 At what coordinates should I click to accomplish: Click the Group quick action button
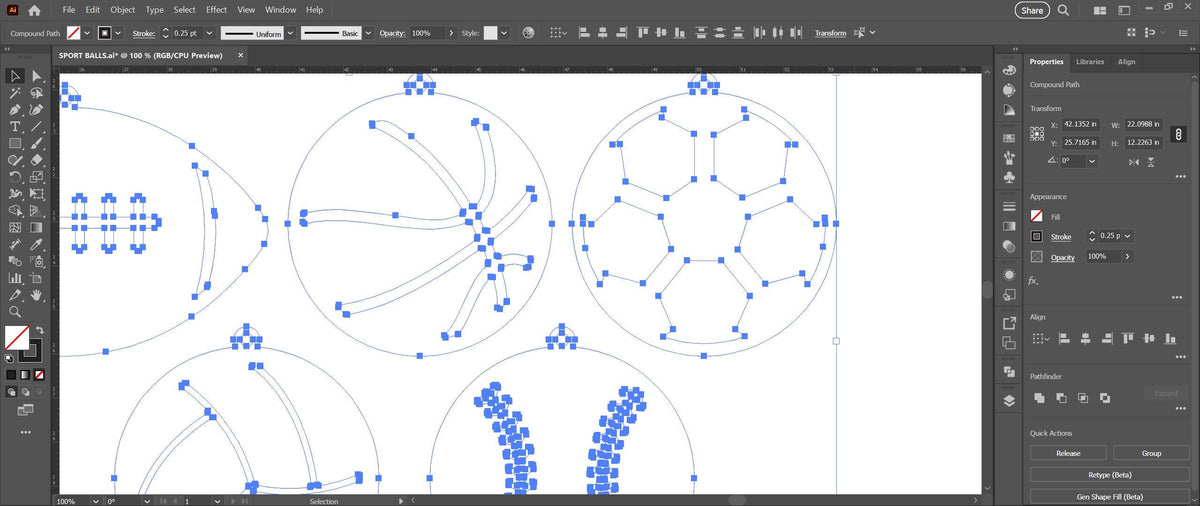(1151, 453)
